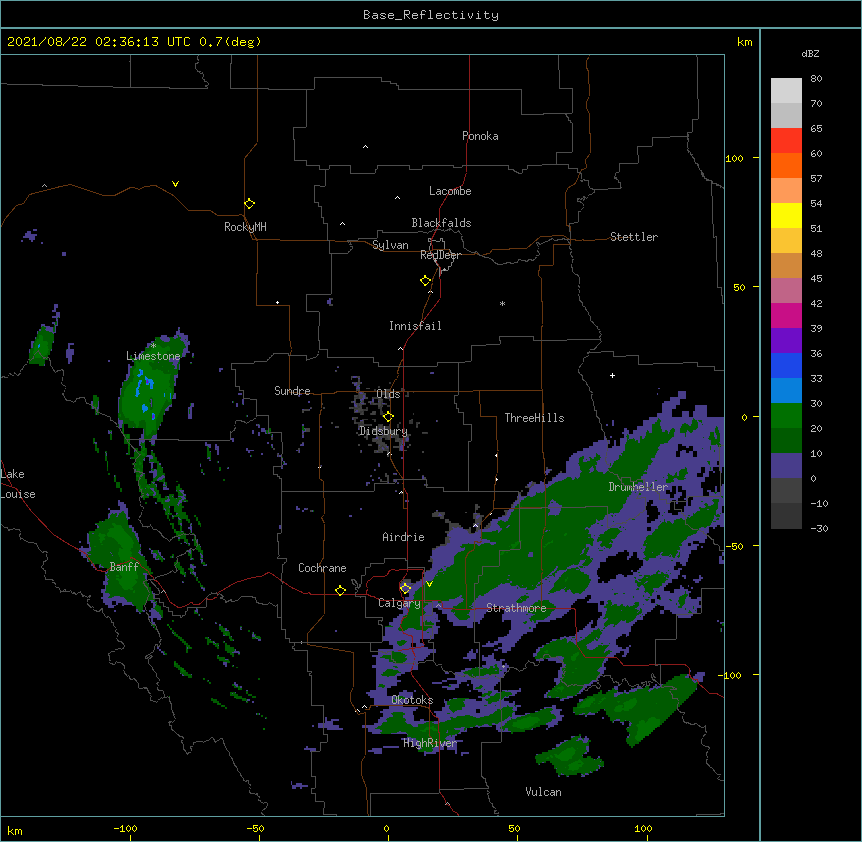Image resolution: width=862 pixels, height=842 pixels.
Task: Click the yellow 54 dBZ legend swatch
Action: click(786, 215)
